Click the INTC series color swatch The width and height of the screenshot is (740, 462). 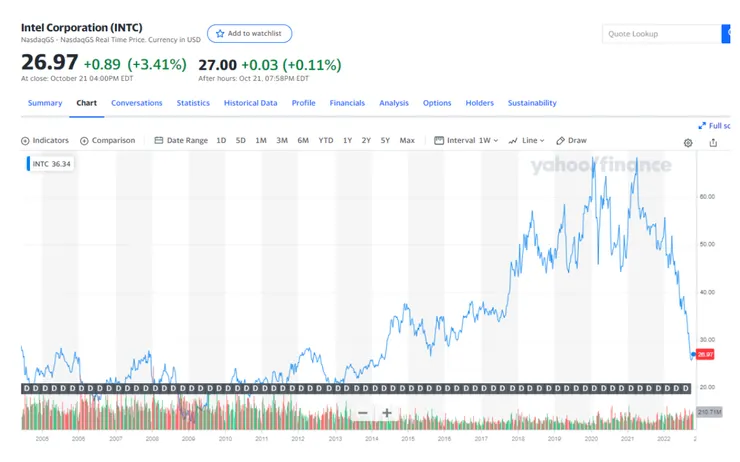point(28,164)
